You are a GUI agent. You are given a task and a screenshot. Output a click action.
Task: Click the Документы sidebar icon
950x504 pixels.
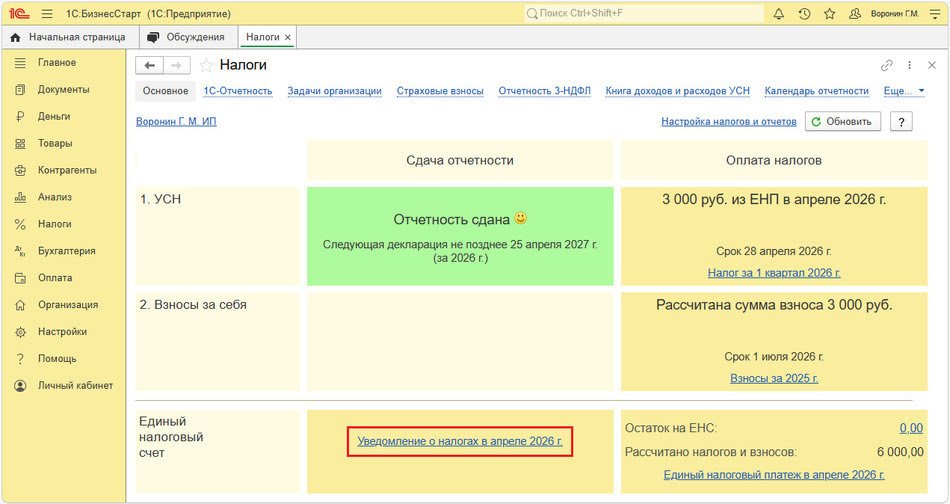coord(20,90)
